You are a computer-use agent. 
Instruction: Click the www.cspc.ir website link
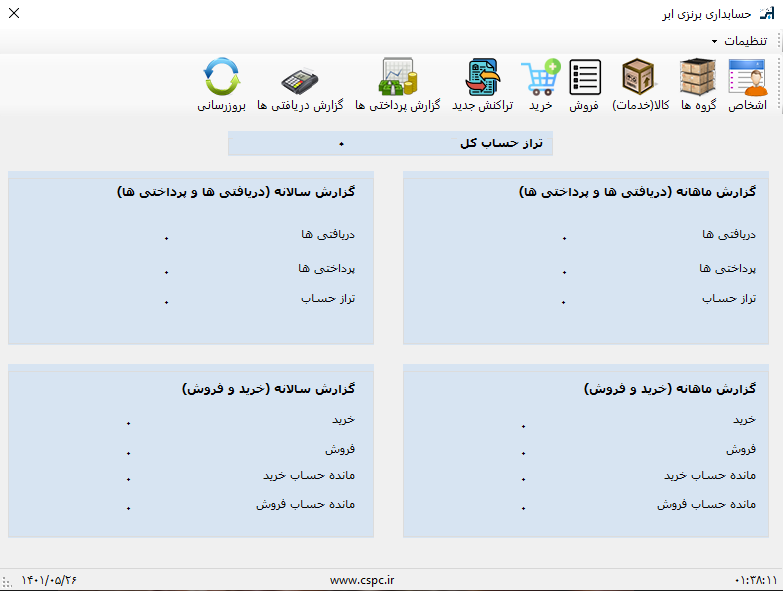[361, 580]
